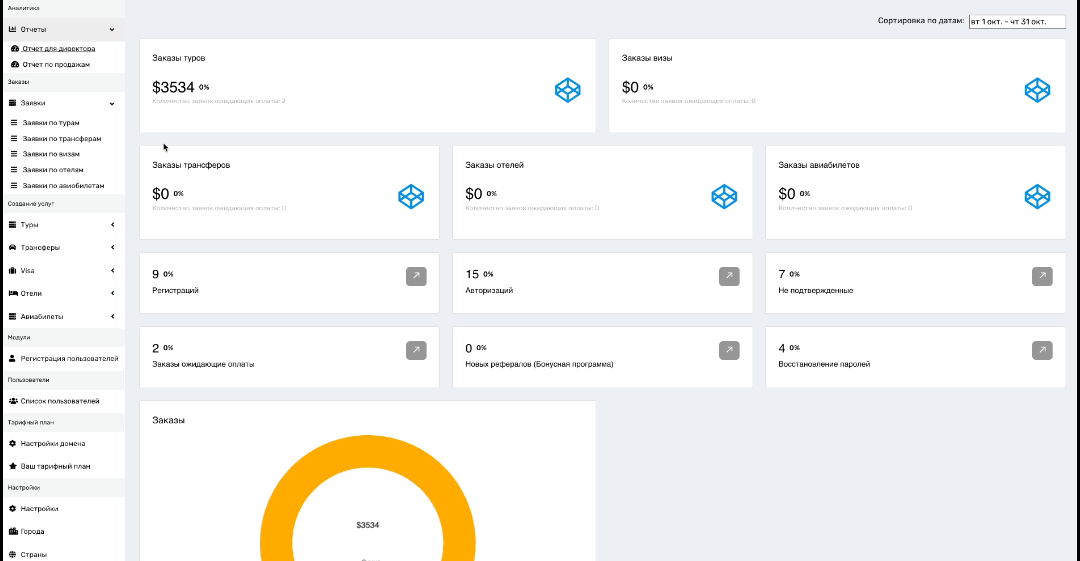The width and height of the screenshot is (1080, 561).
Task: Click the cube icon in Заказы отелей card
Action: [724, 197]
